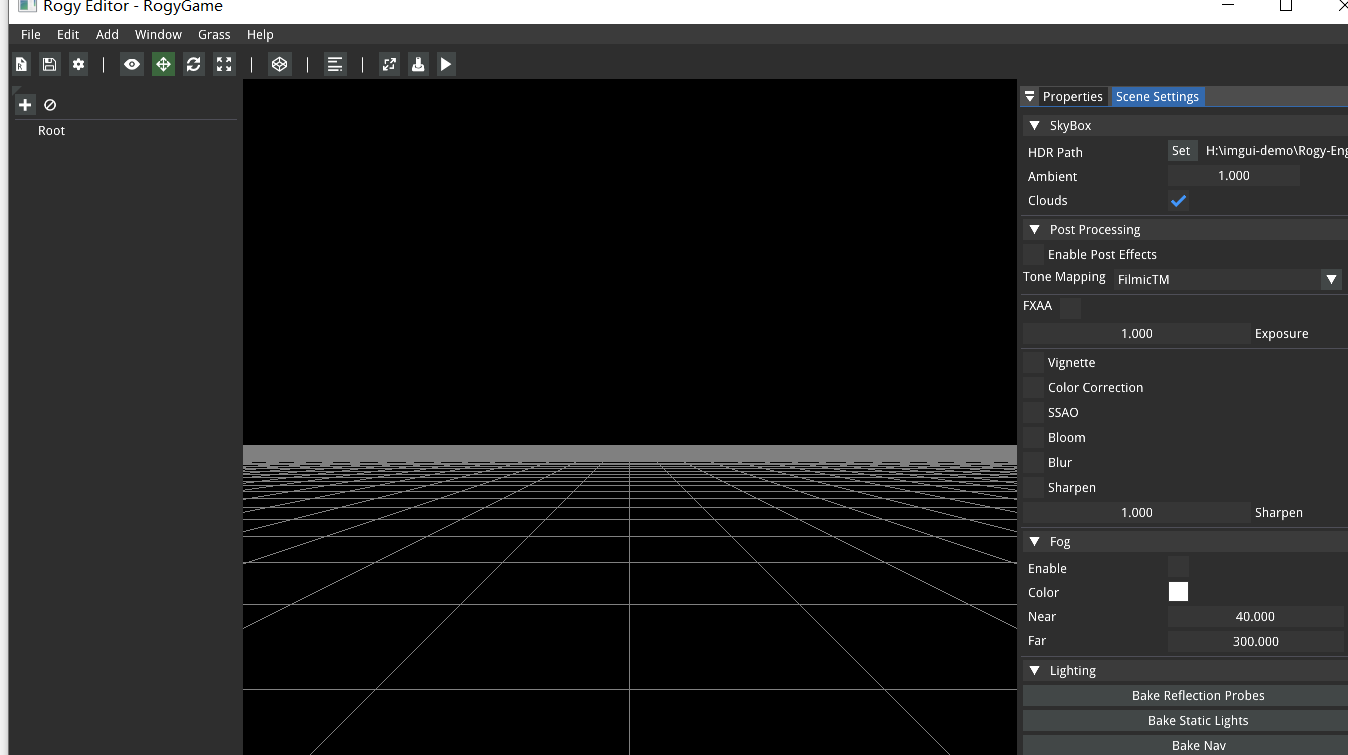The height and width of the screenshot is (755, 1348).
Task: Click Bake Reflection Probes button
Action: tap(1185, 695)
